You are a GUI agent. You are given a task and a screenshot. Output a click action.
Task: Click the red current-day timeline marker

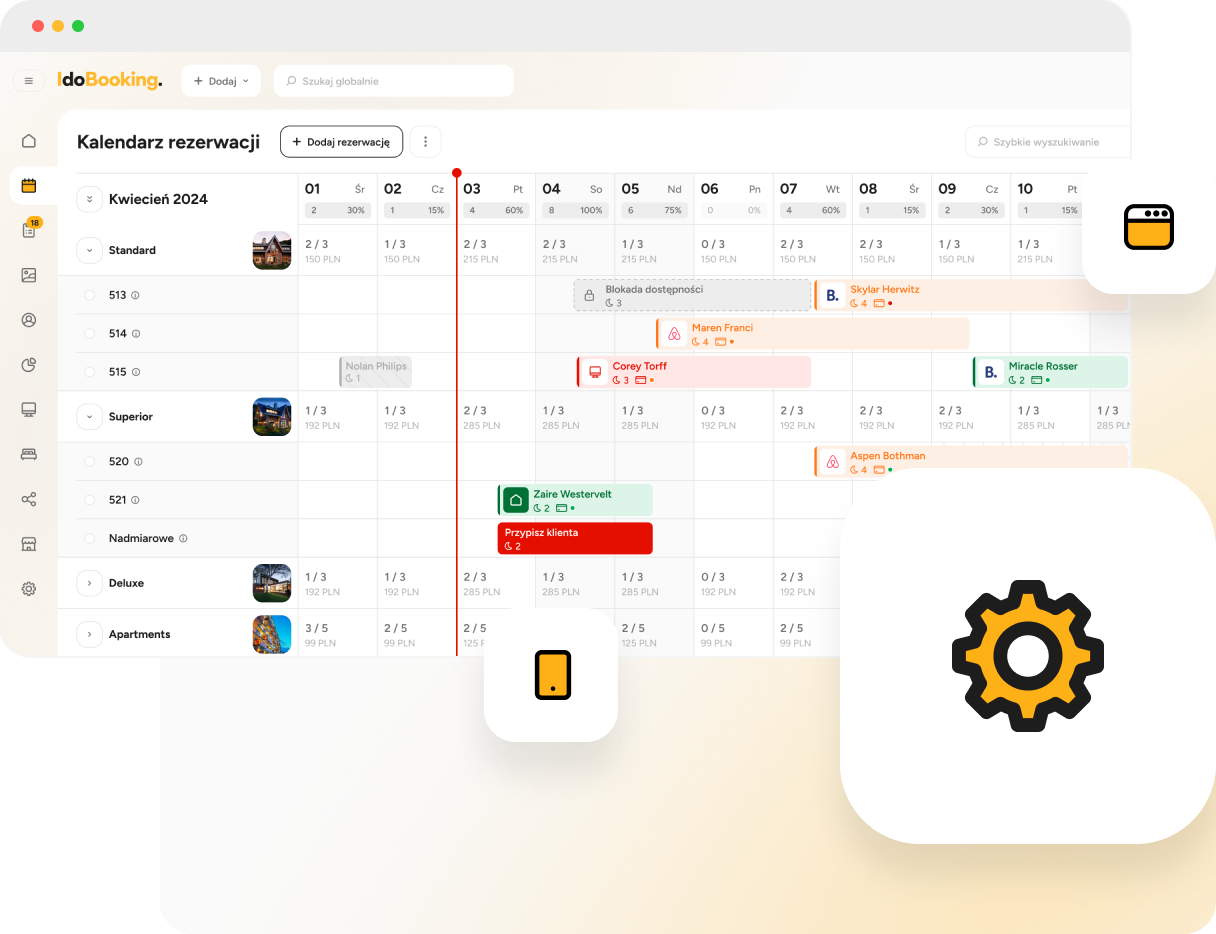(457, 173)
